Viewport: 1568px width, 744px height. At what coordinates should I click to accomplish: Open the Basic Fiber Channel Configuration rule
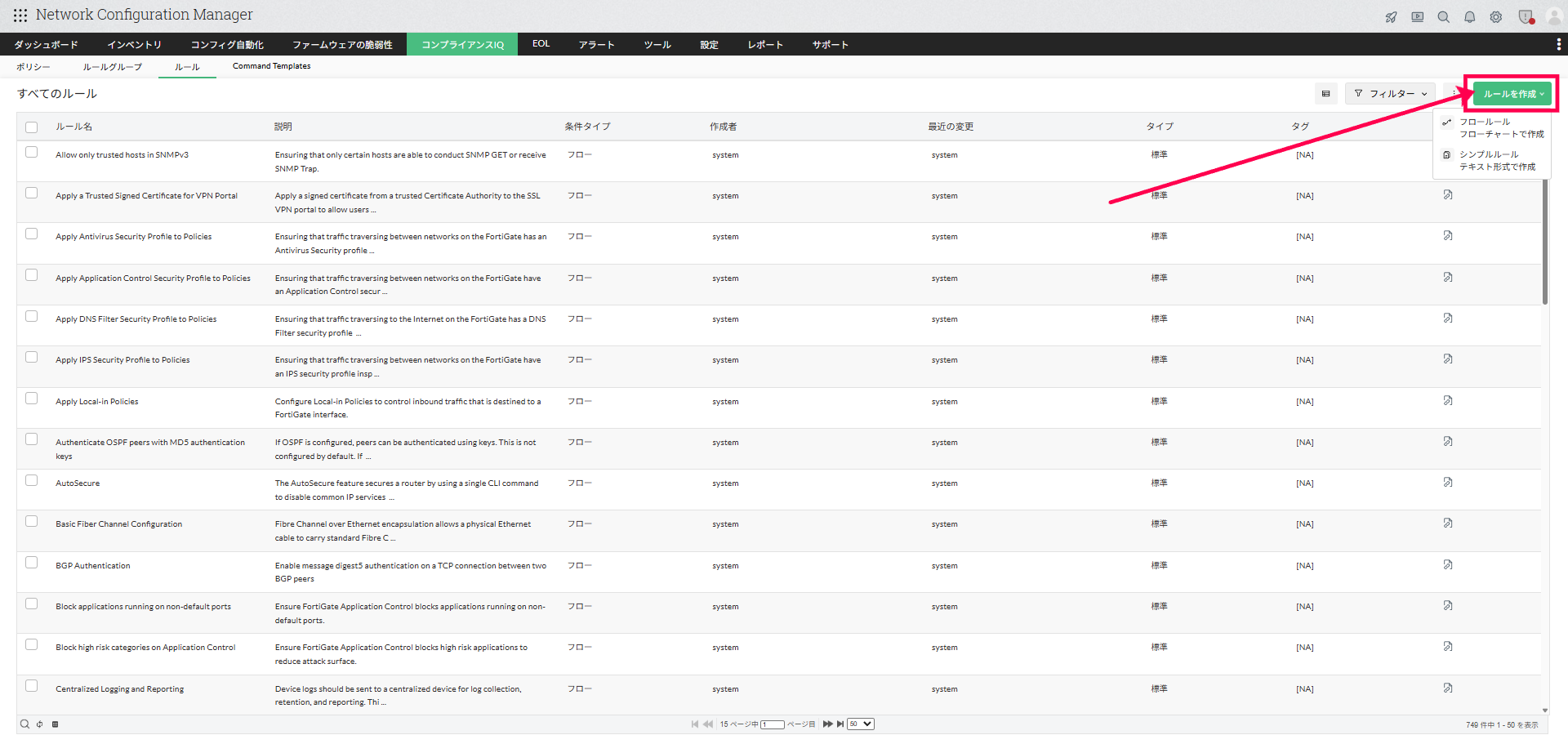119,524
